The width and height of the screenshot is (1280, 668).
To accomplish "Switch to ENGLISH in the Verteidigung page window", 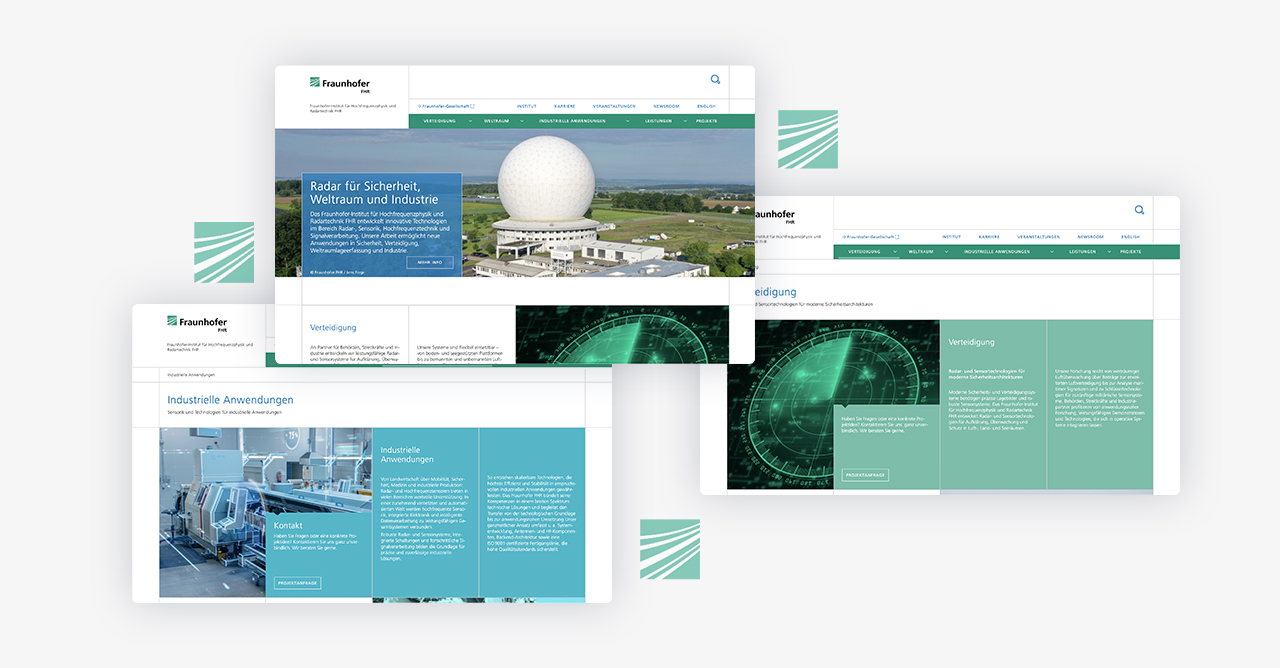I will coord(1131,237).
